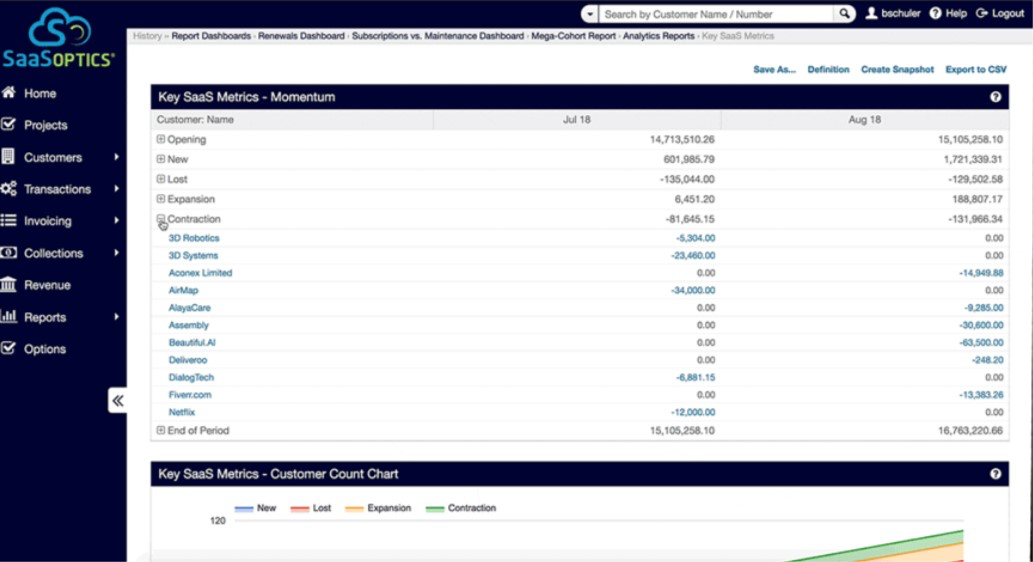Toggle Expansion series orange legend swatch

point(354,509)
